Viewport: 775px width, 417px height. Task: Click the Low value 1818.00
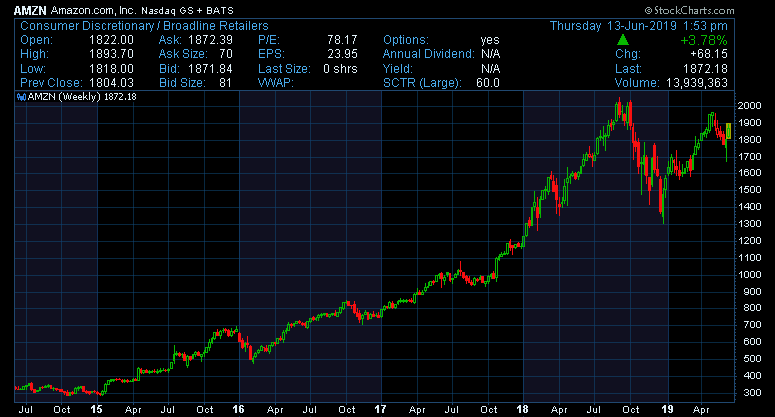click(111, 69)
